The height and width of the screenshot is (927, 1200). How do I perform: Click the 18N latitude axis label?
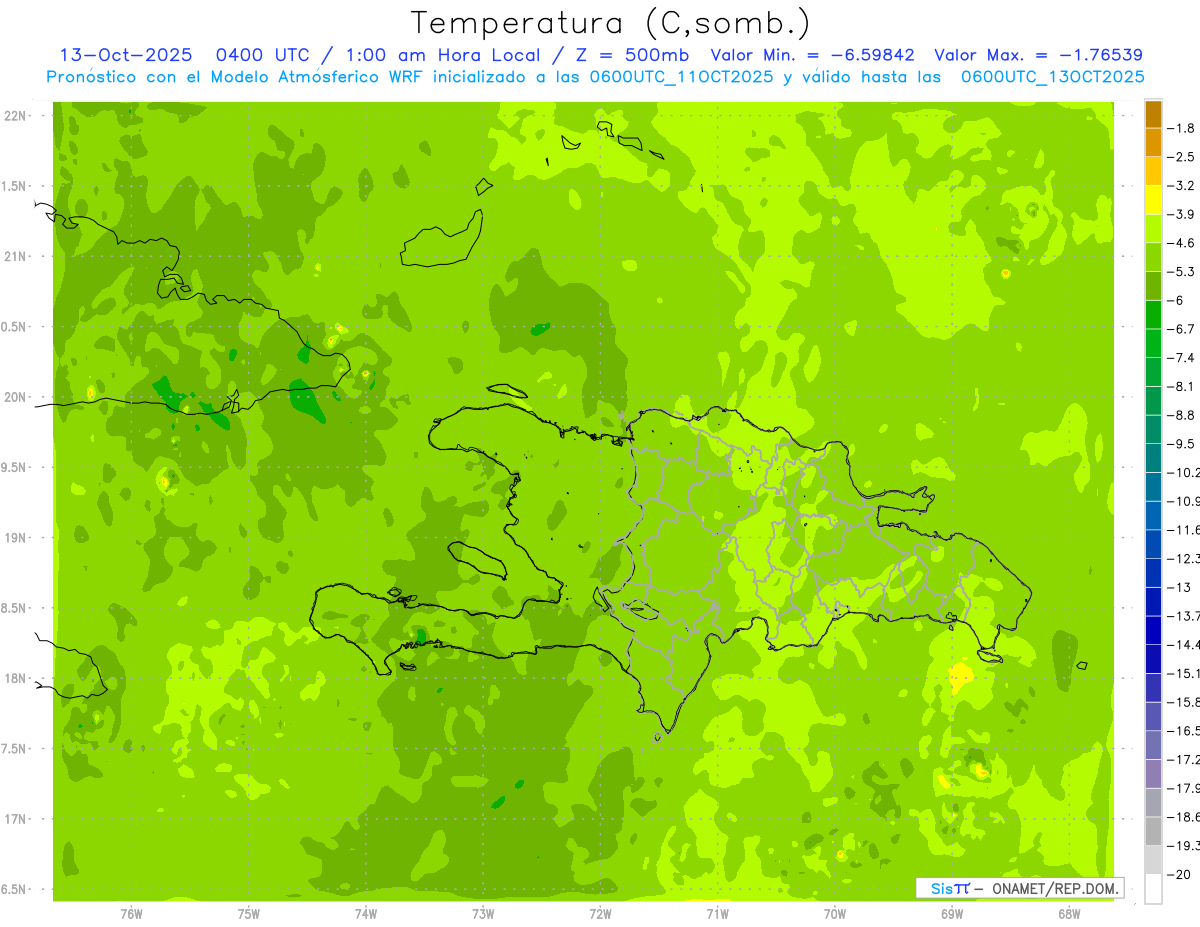click(16, 678)
